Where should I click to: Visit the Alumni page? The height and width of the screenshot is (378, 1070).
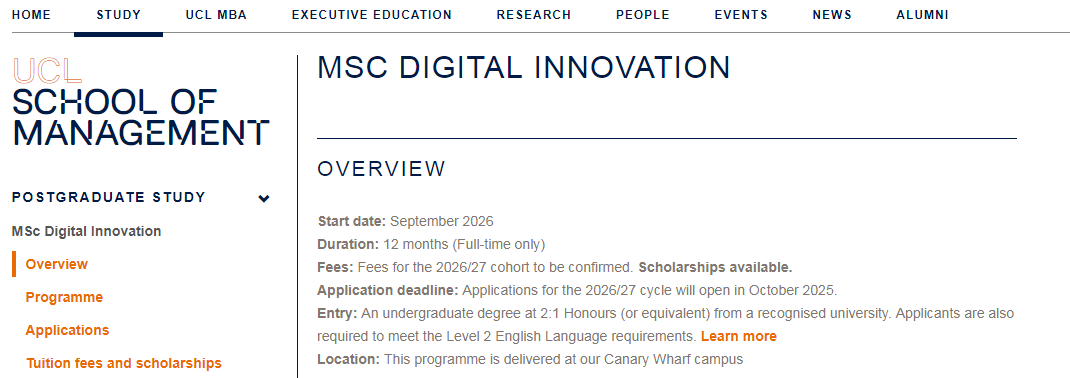pyautogui.click(x=923, y=15)
